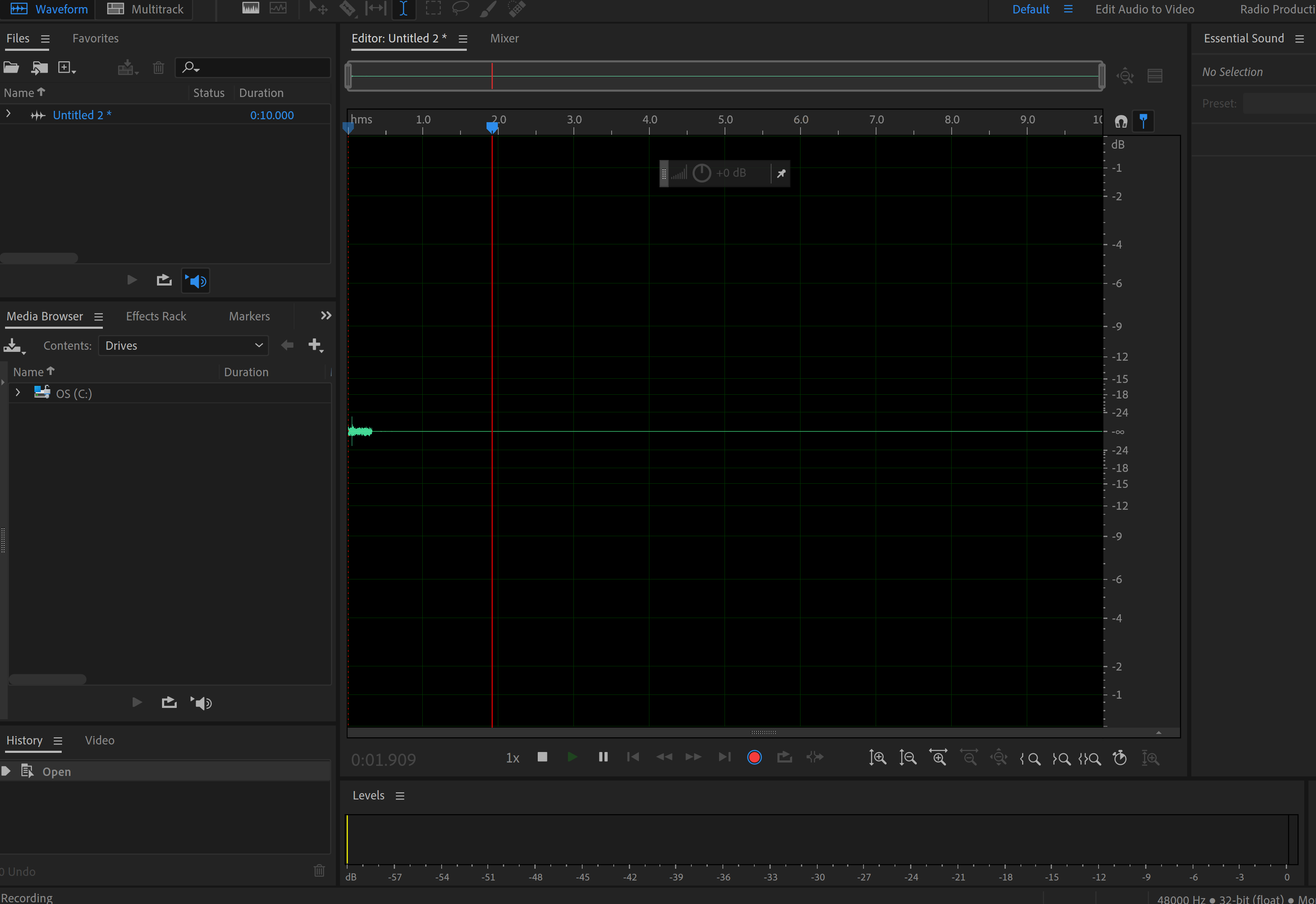Select the Move tool in the toolbar
Screen dimensions: 1316x904
318,8
